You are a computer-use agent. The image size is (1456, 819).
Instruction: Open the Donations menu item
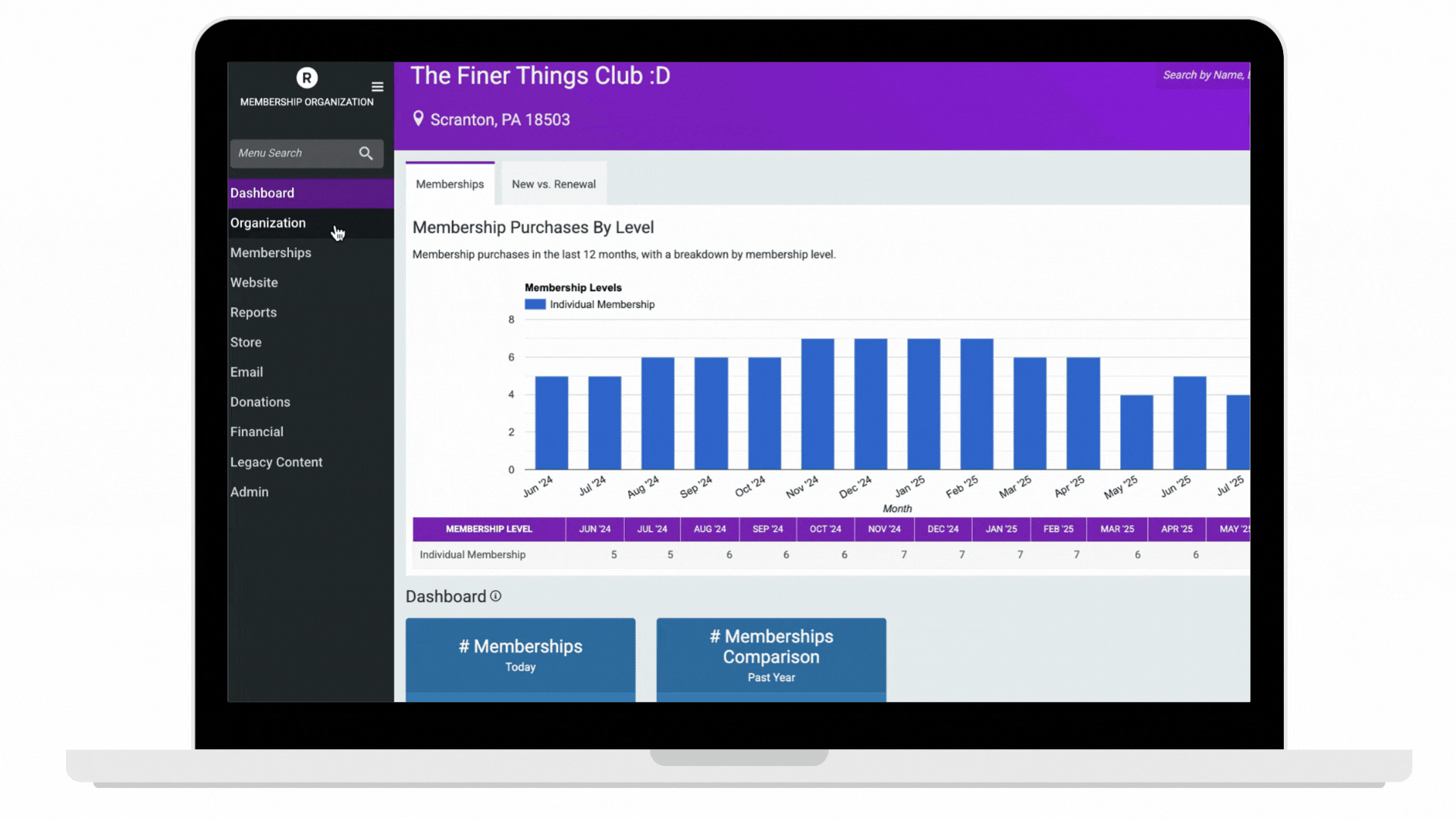point(310,402)
